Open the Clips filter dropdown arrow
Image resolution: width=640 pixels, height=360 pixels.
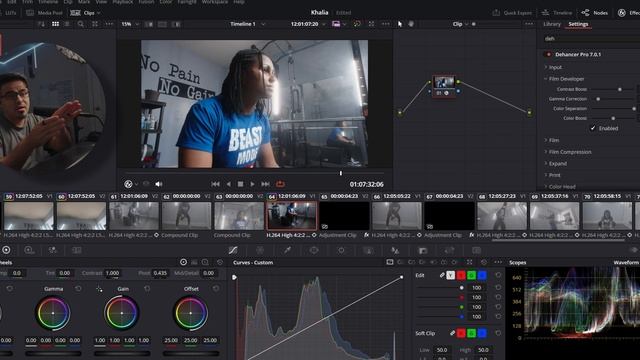99,13
